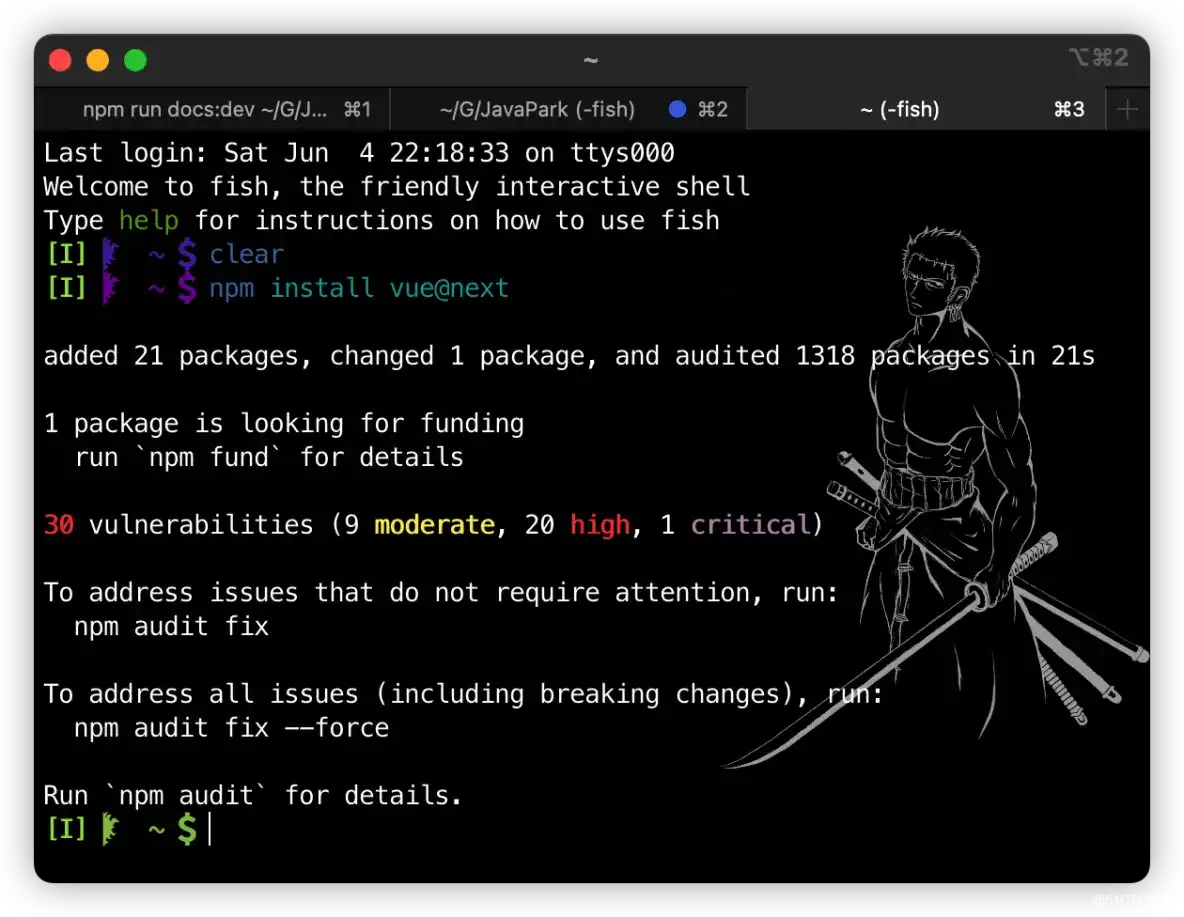Click the green 'help' word
1184x917 pixels.
[149, 221]
